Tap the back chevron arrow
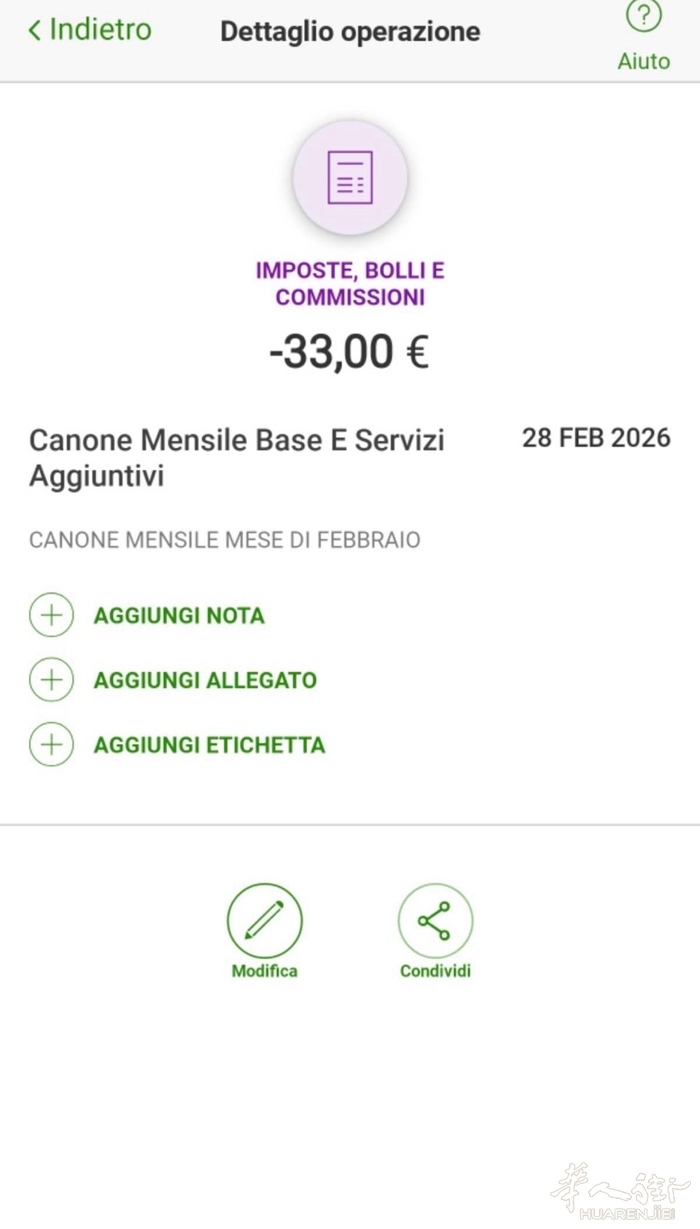Viewport: 700px width, 1229px height. tap(35, 31)
